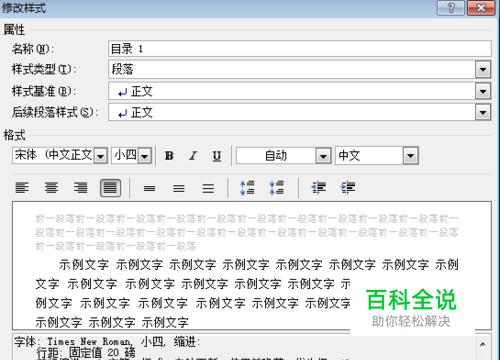Click the help question mark button
The height and width of the screenshot is (360, 500).
tap(451, 8)
